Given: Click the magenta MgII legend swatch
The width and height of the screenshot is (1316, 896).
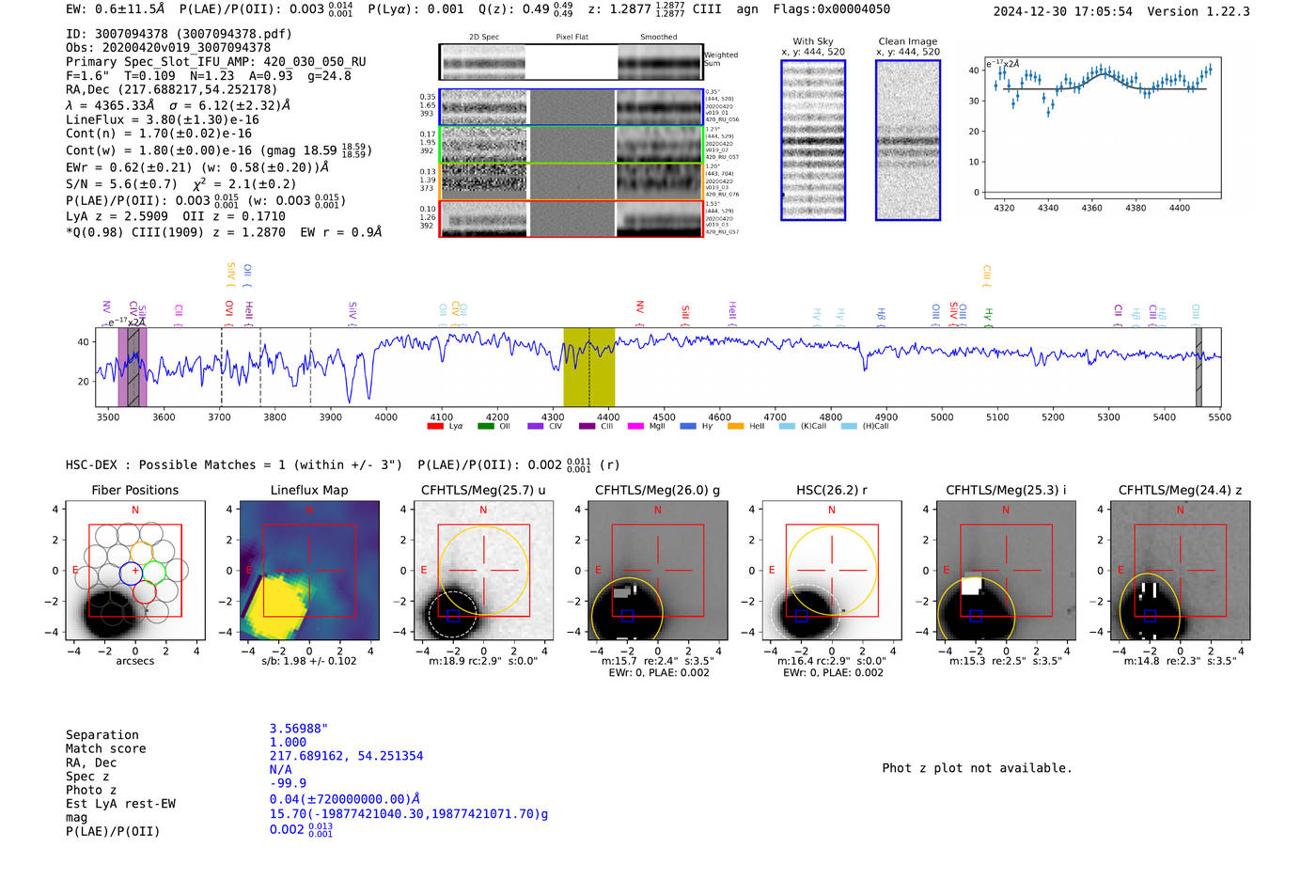Looking at the screenshot, I should [635, 427].
